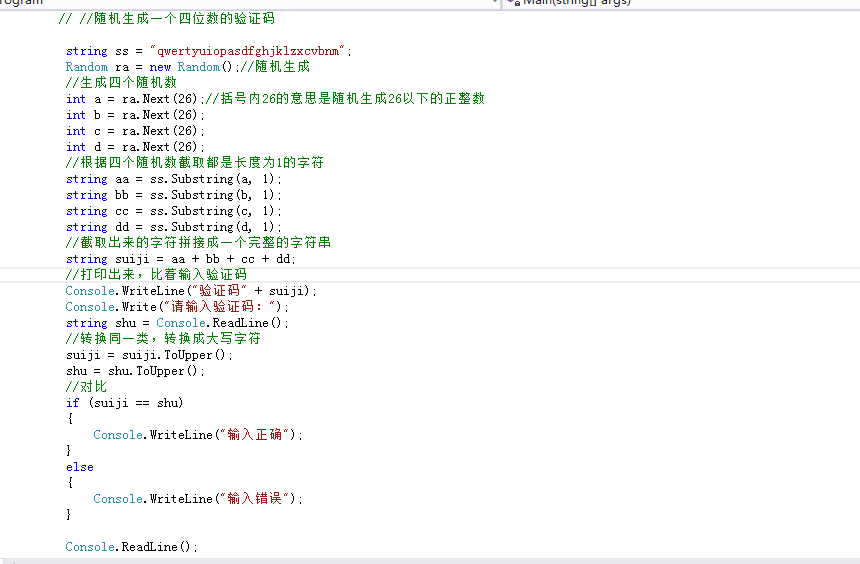This screenshot has width=860, height=564.
Task: Click the line 'if (suiji == shu)'
Action: click(125, 403)
